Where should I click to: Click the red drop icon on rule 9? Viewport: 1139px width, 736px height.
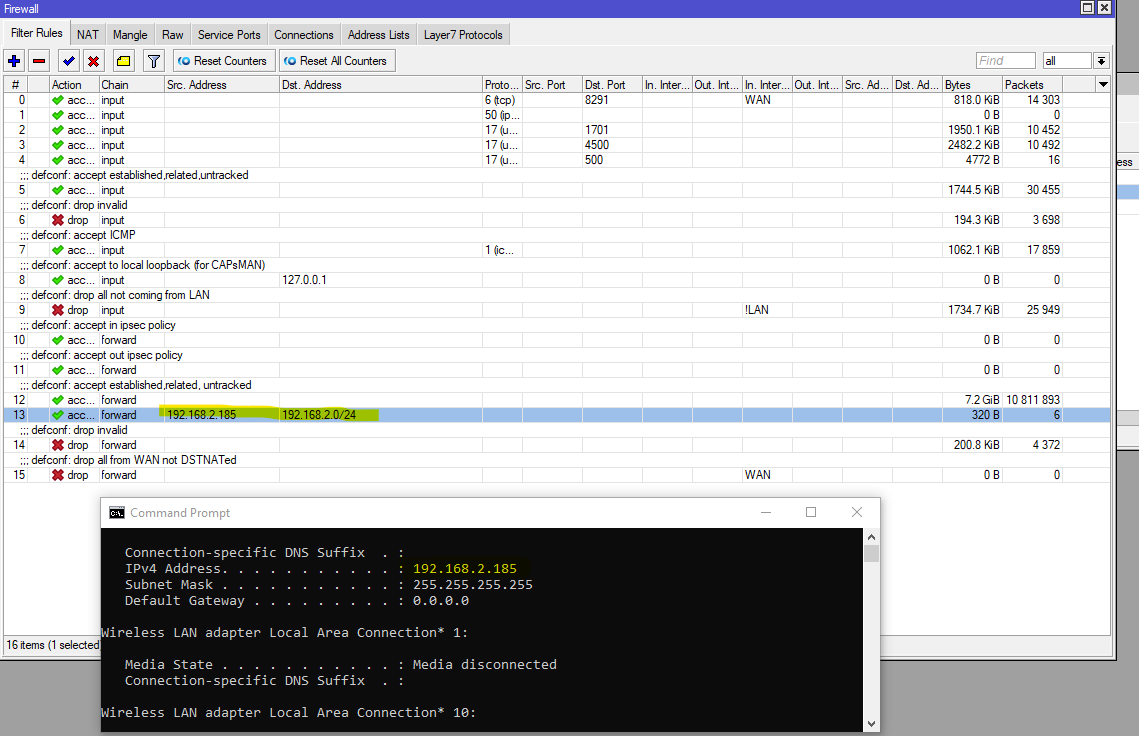point(58,310)
